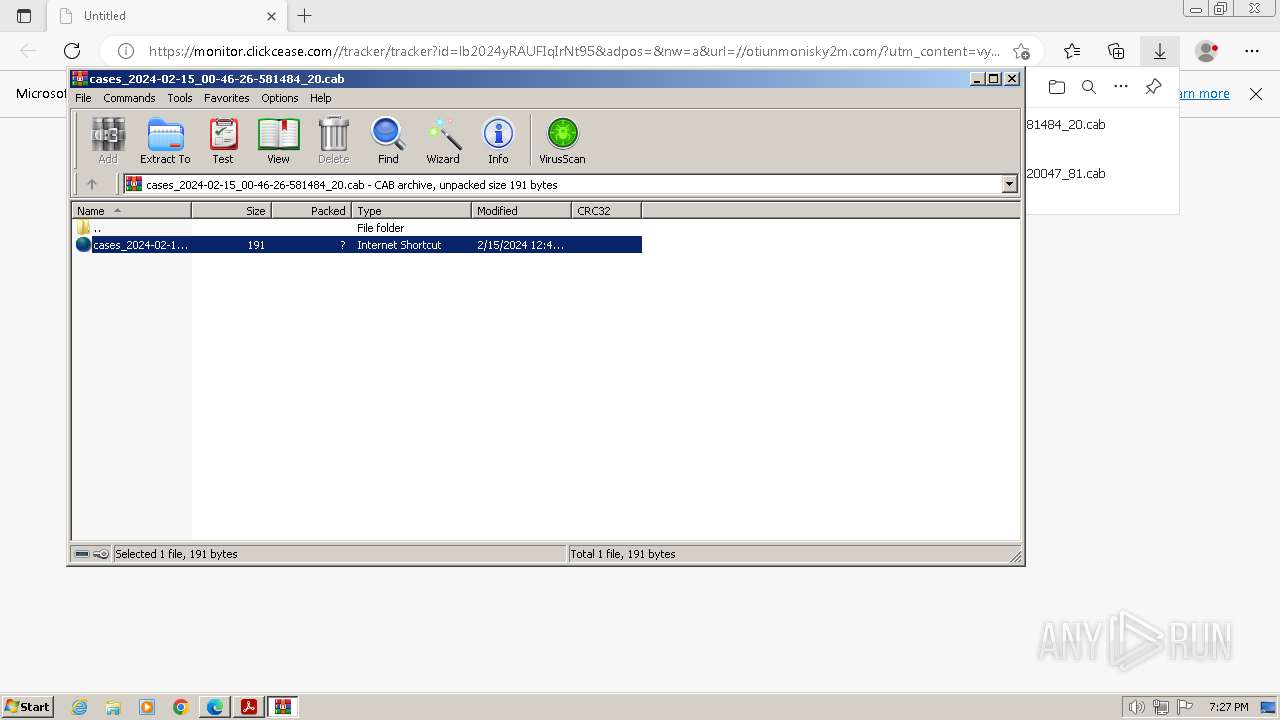1280x720 pixels.
Task: Open File Explorer from the taskbar
Action: click(113, 707)
